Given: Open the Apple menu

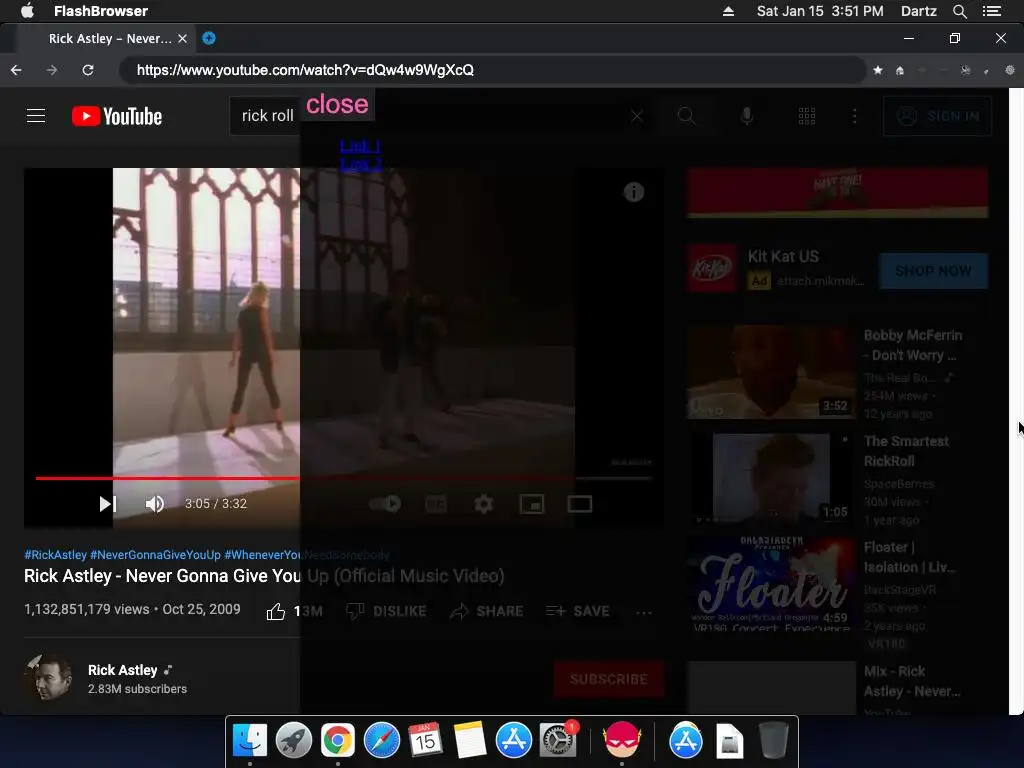Looking at the screenshot, I should coord(27,10).
